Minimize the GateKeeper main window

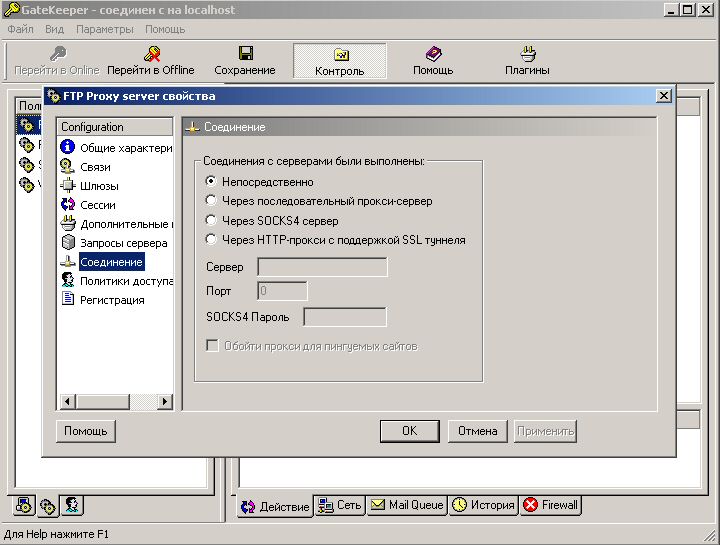click(x=671, y=10)
